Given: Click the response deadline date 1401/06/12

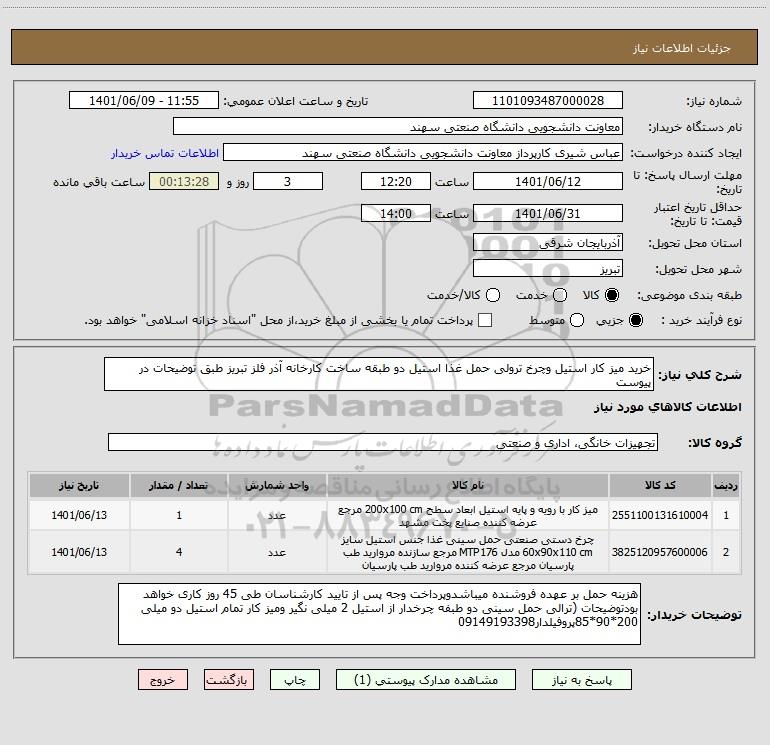Looking at the screenshot, I should (x=548, y=181).
